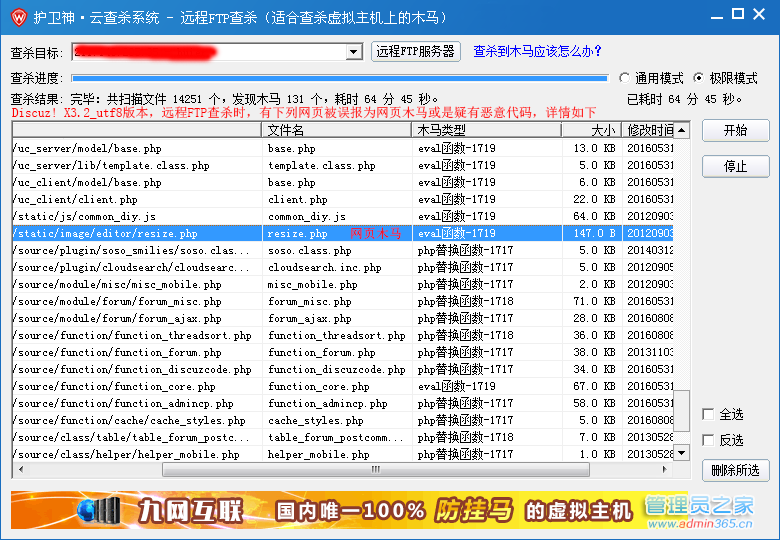Click the vertical scrollbar thumb
Image resolution: width=780 pixels, height=540 pixels.
click(682, 411)
